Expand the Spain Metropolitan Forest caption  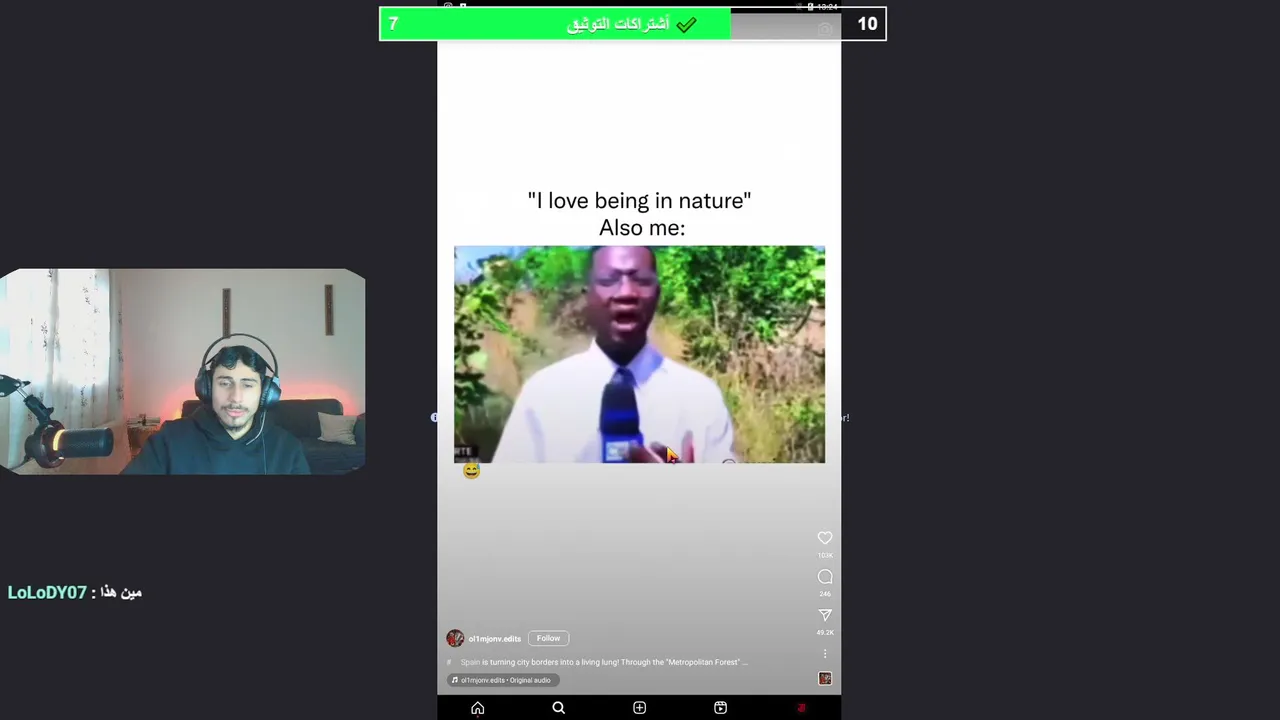[604, 662]
